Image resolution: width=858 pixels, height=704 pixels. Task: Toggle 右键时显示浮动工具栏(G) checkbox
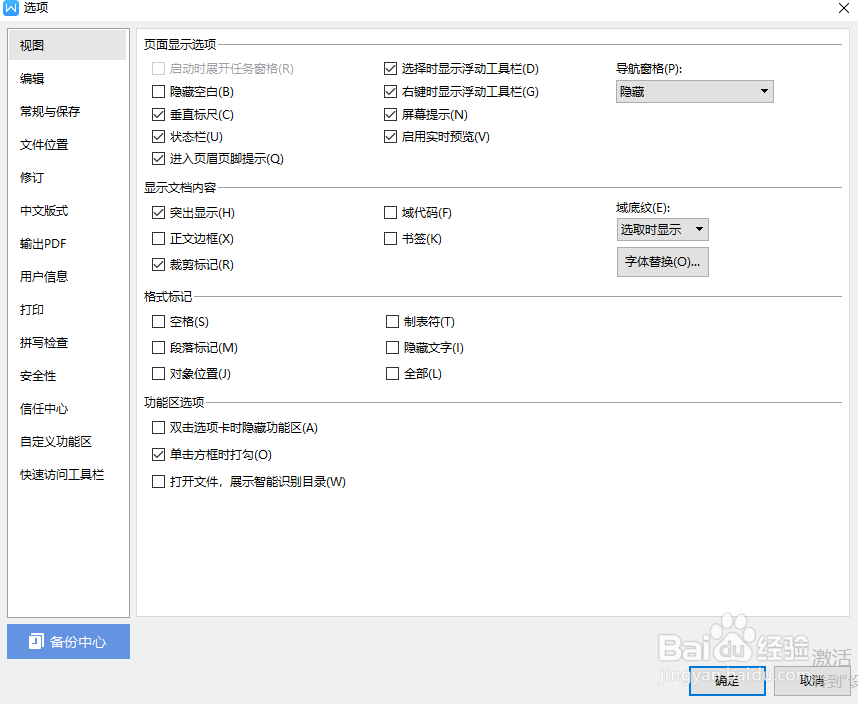click(x=390, y=91)
